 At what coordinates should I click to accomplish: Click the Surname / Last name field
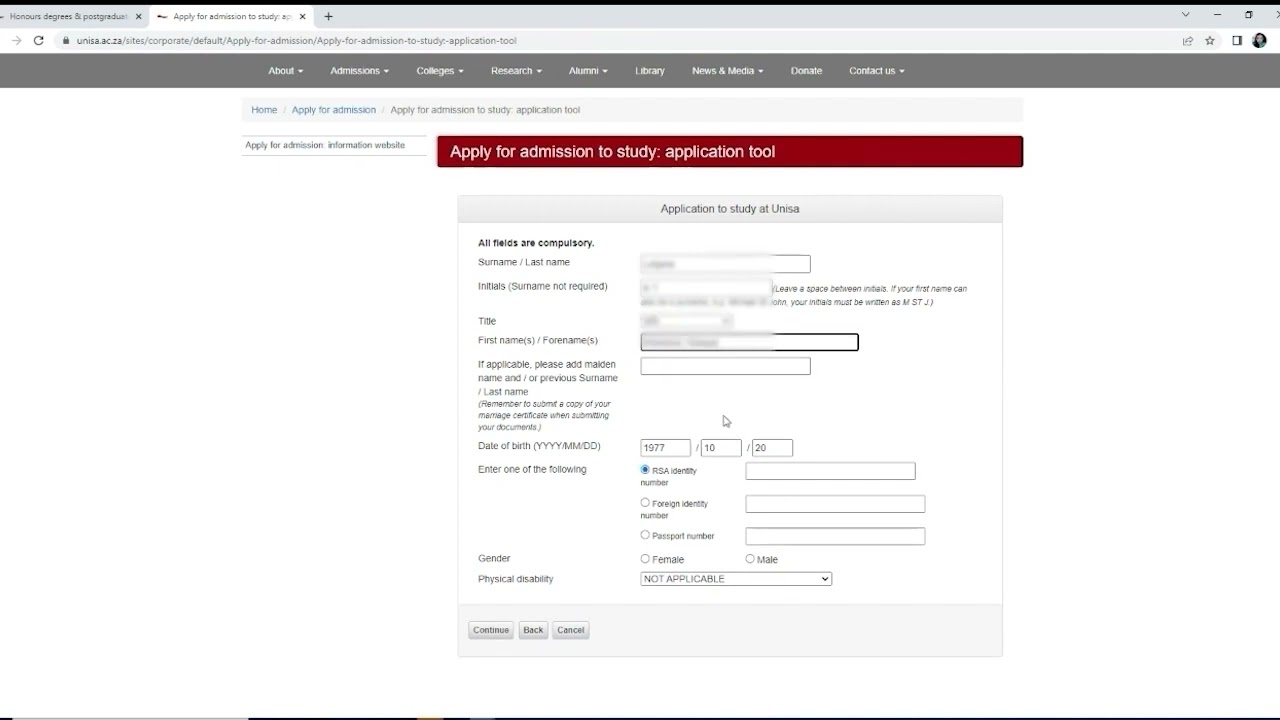725,264
